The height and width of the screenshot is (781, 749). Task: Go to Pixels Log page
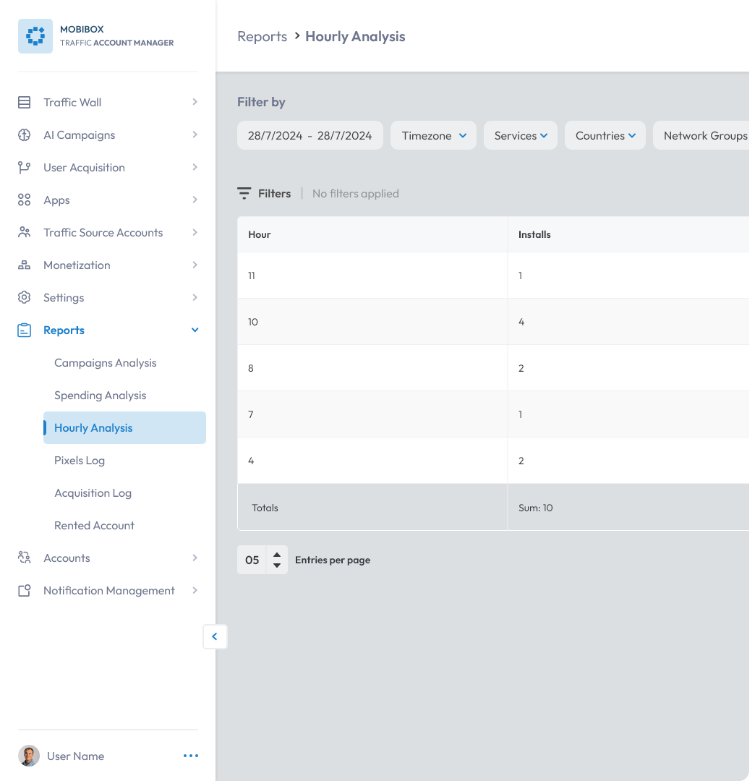[x=79, y=460]
